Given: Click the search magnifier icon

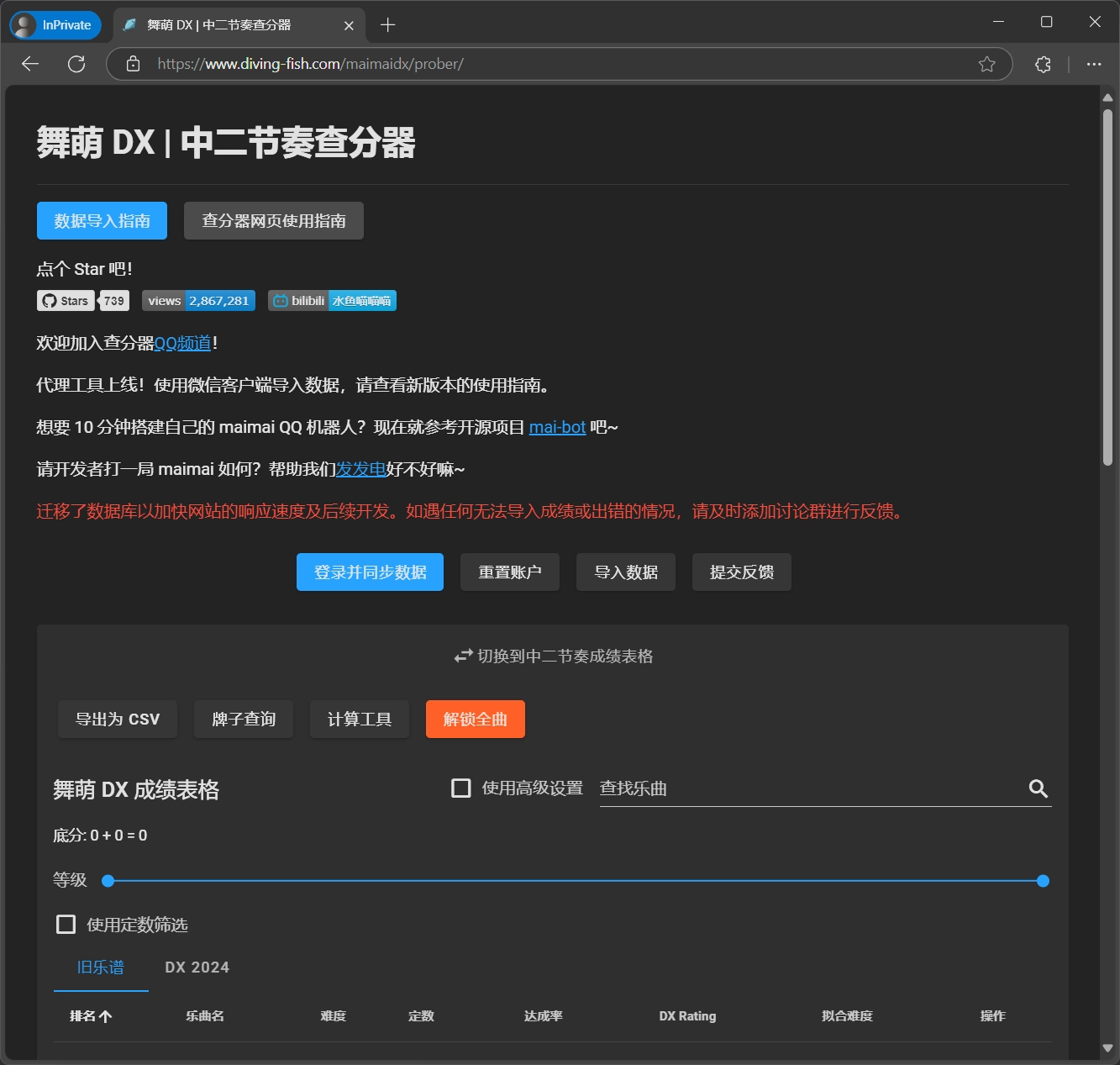Looking at the screenshot, I should (x=1038, y=788).
